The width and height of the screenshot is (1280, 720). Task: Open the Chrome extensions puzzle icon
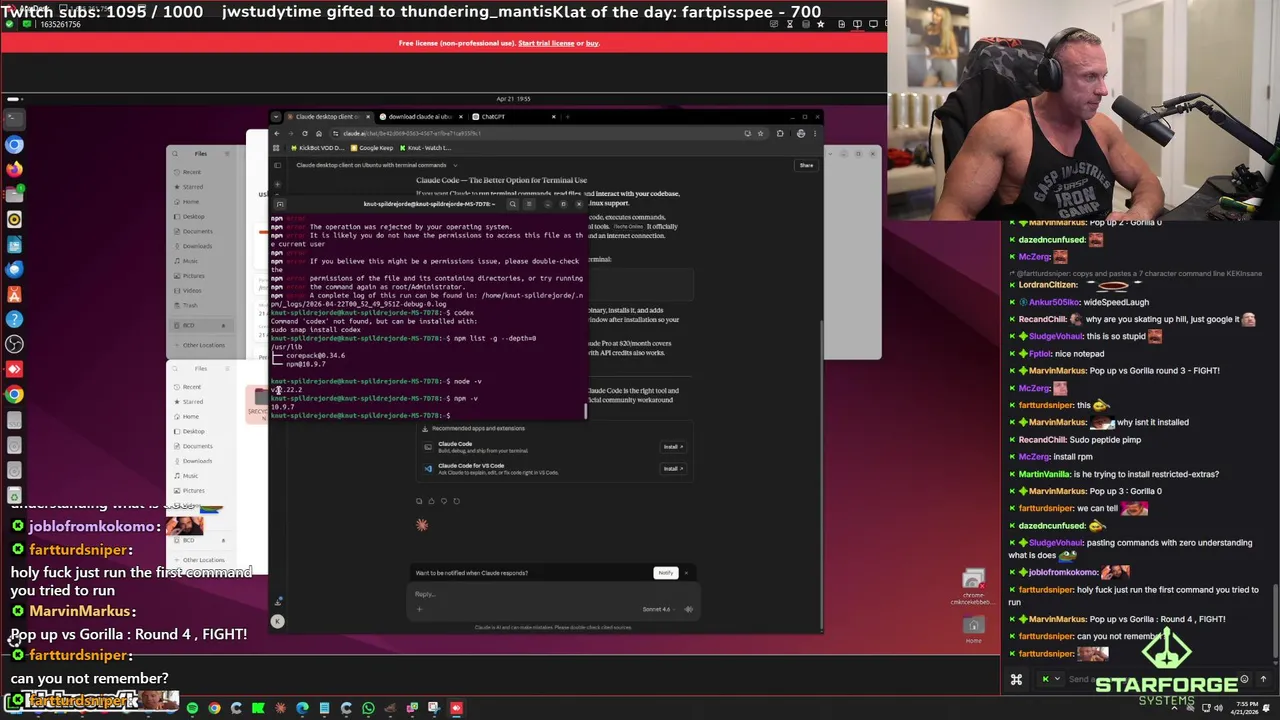click(x=780, y=133)
